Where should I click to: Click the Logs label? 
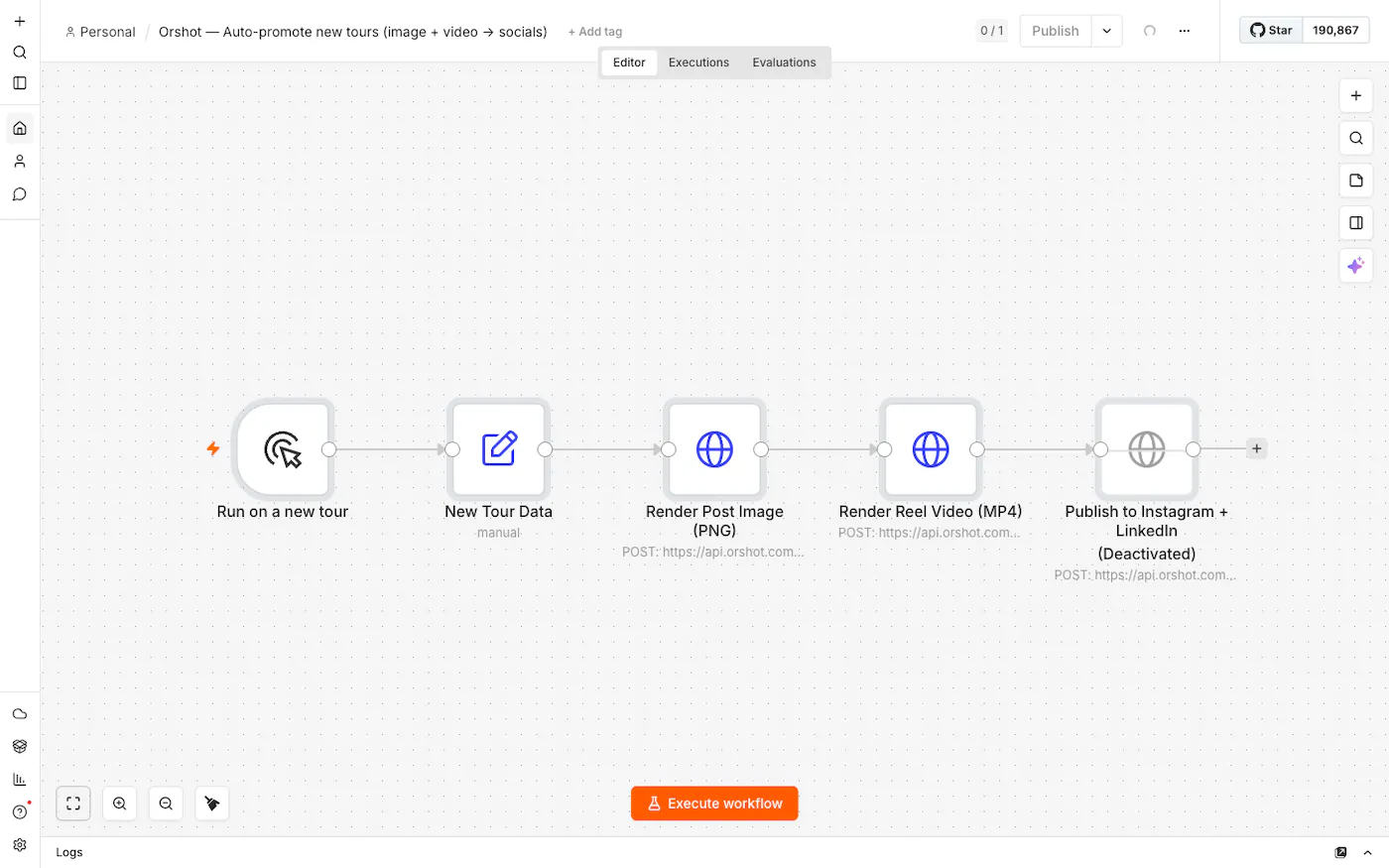(69, 852)
